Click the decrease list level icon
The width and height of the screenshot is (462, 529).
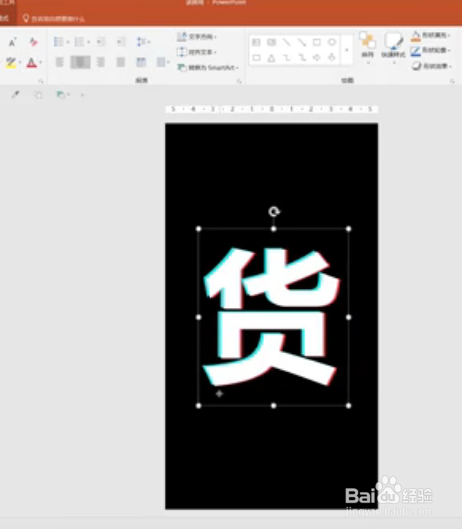(x=101, y=42)
